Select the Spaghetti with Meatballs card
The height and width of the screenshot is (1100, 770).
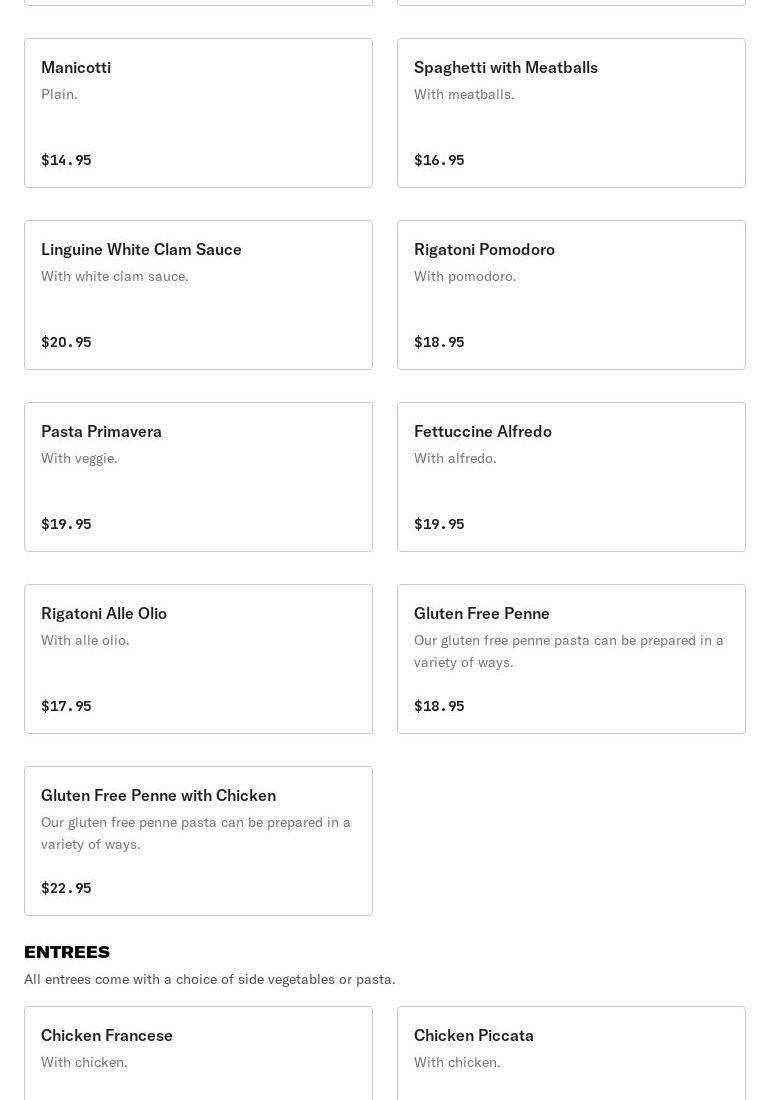(571, 113)
